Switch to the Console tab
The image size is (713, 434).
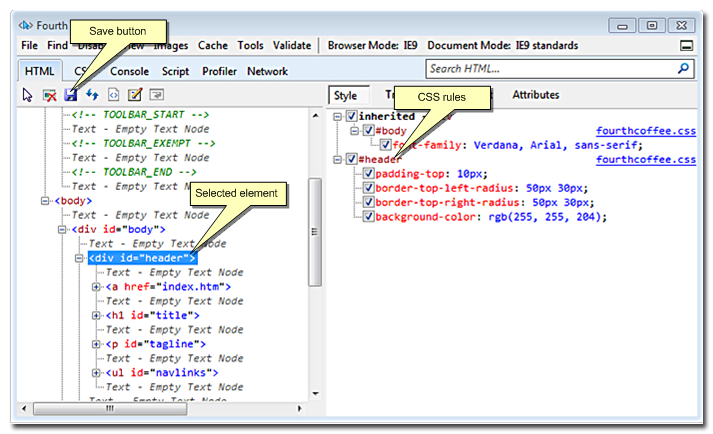pyautogui.click(x=130, y=71)
